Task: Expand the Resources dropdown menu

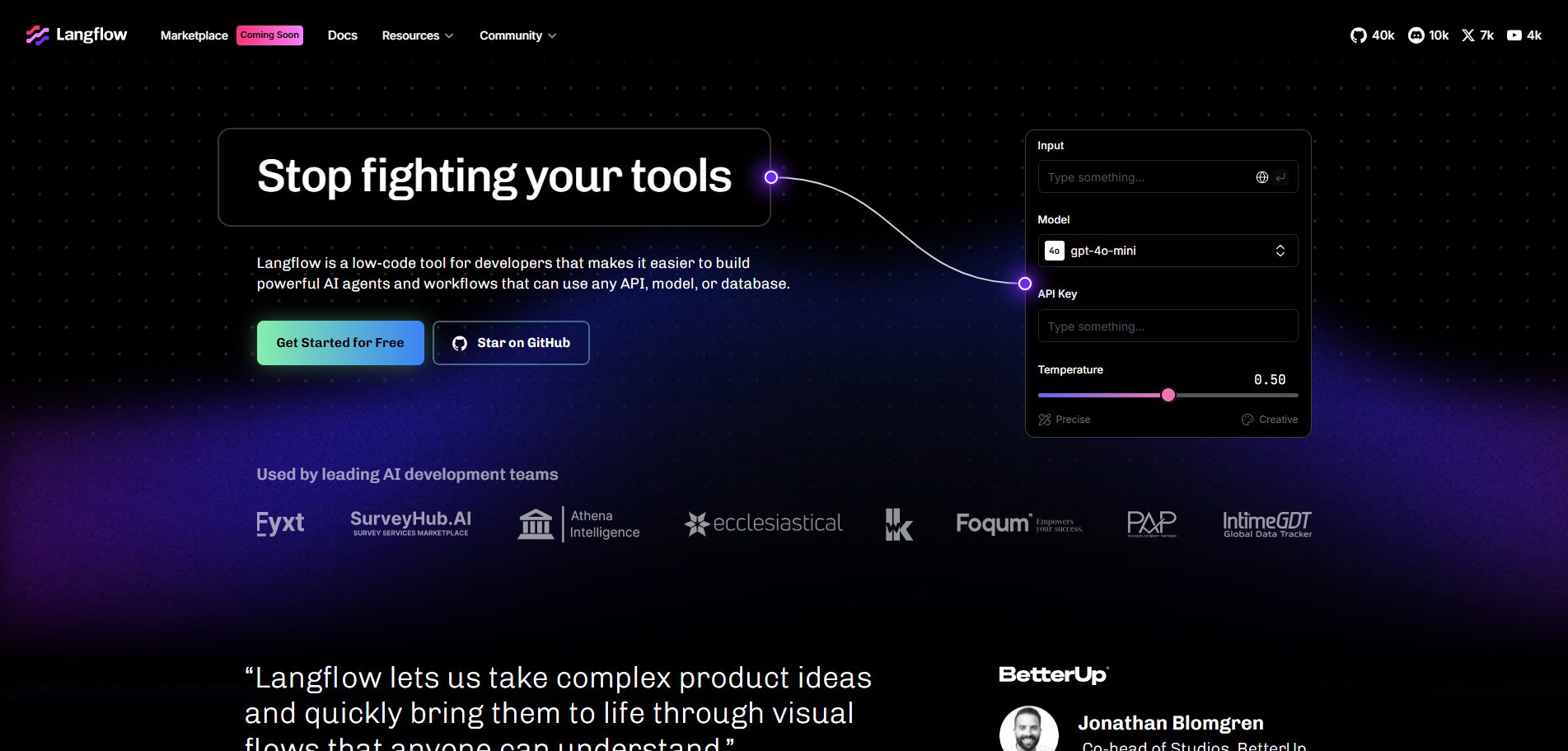Action: [x=418, y=35]
